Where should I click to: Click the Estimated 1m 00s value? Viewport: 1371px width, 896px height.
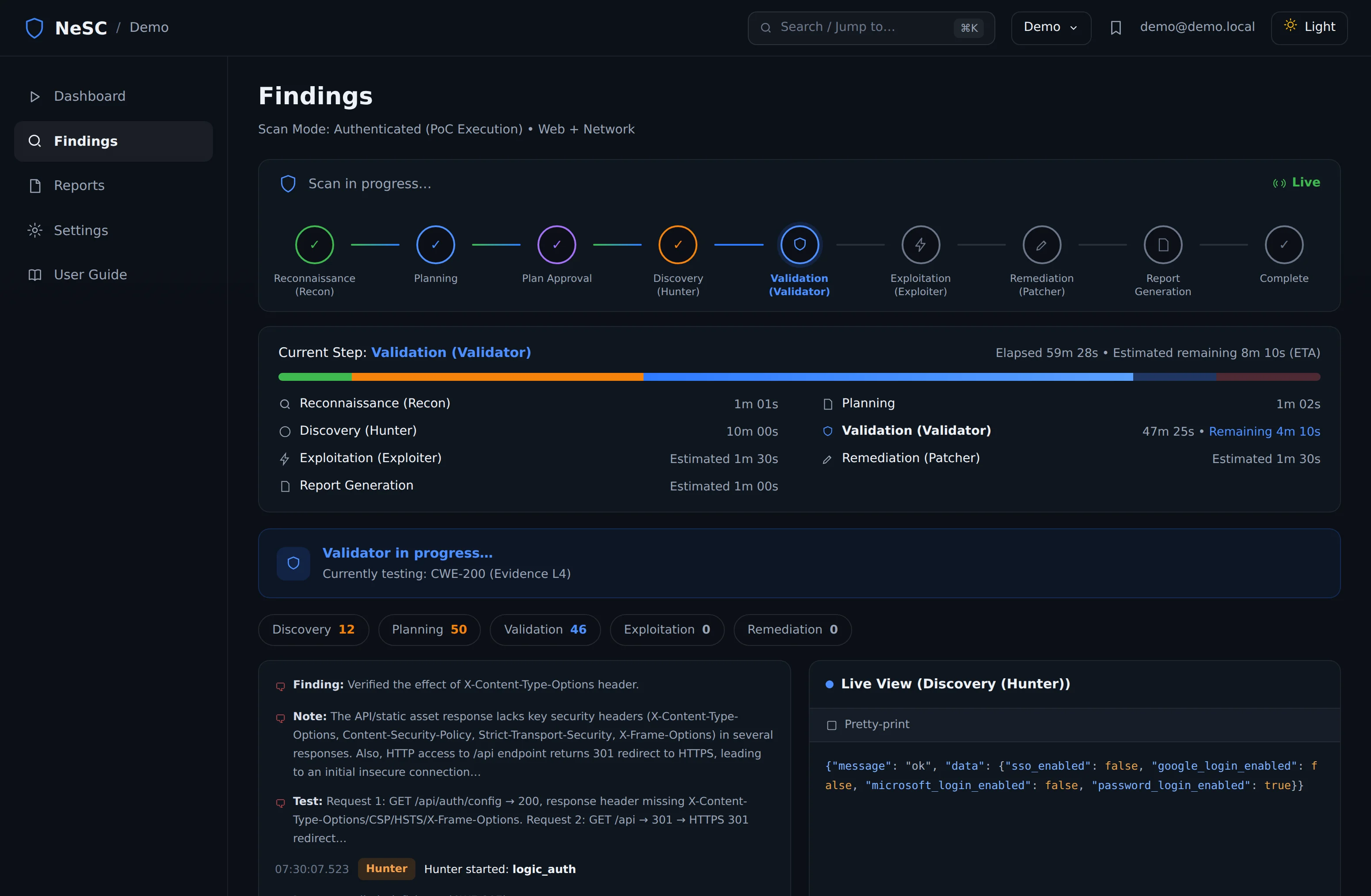(724, 486)
